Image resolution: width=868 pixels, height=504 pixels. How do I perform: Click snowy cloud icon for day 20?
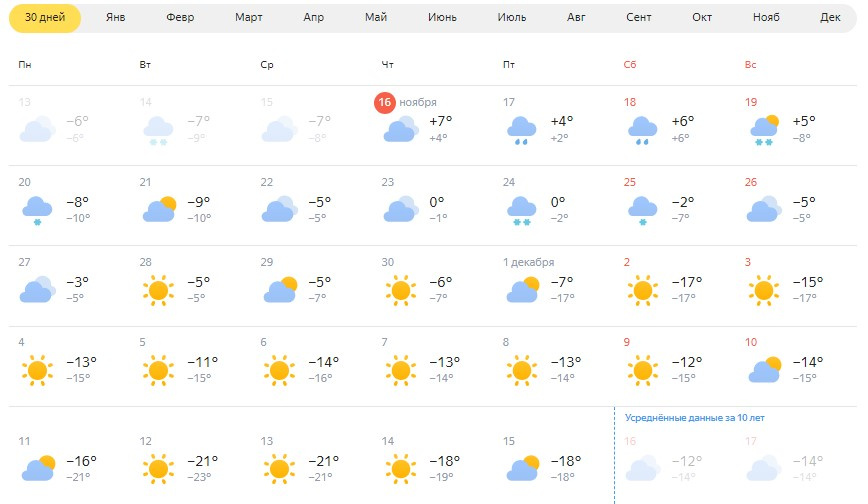point(37,211)
